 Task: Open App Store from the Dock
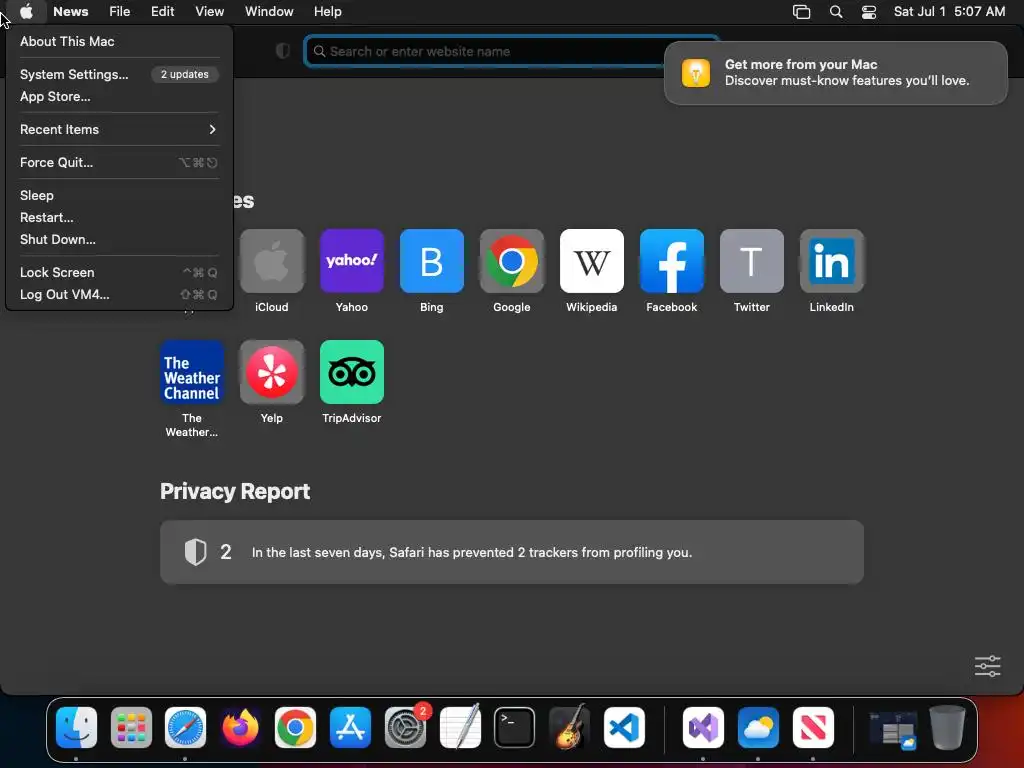[350, 728]
